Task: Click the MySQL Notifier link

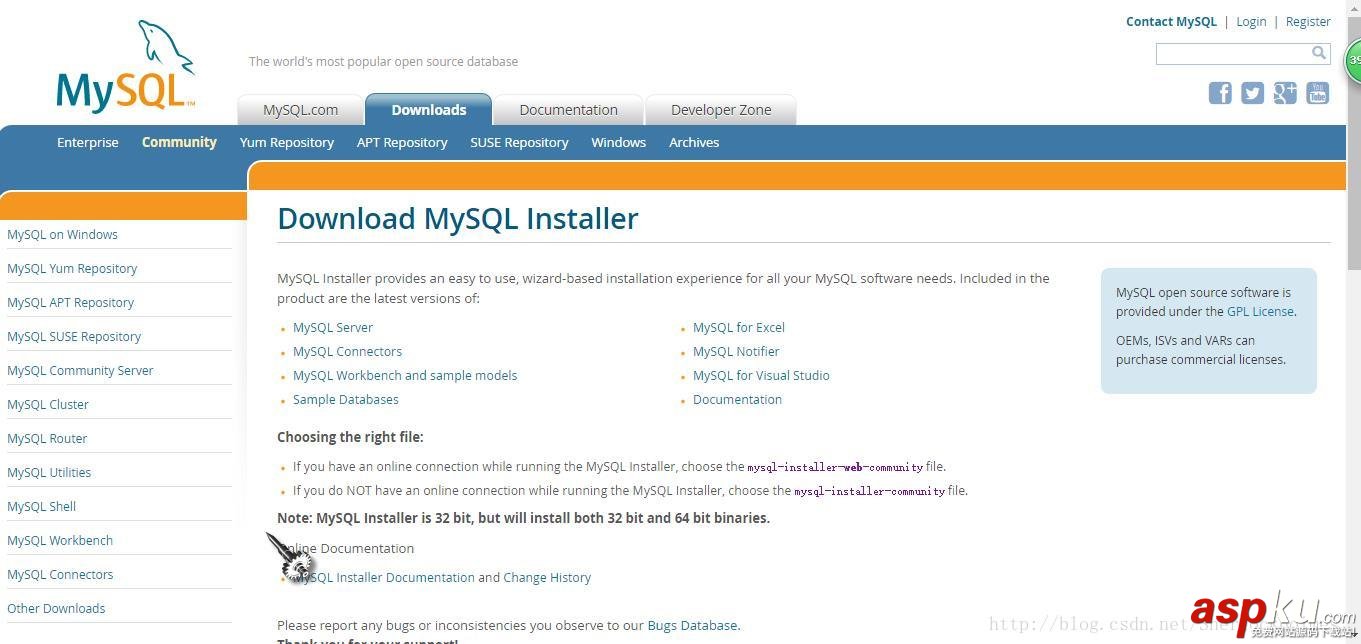Action: click(x=736, y=351)
